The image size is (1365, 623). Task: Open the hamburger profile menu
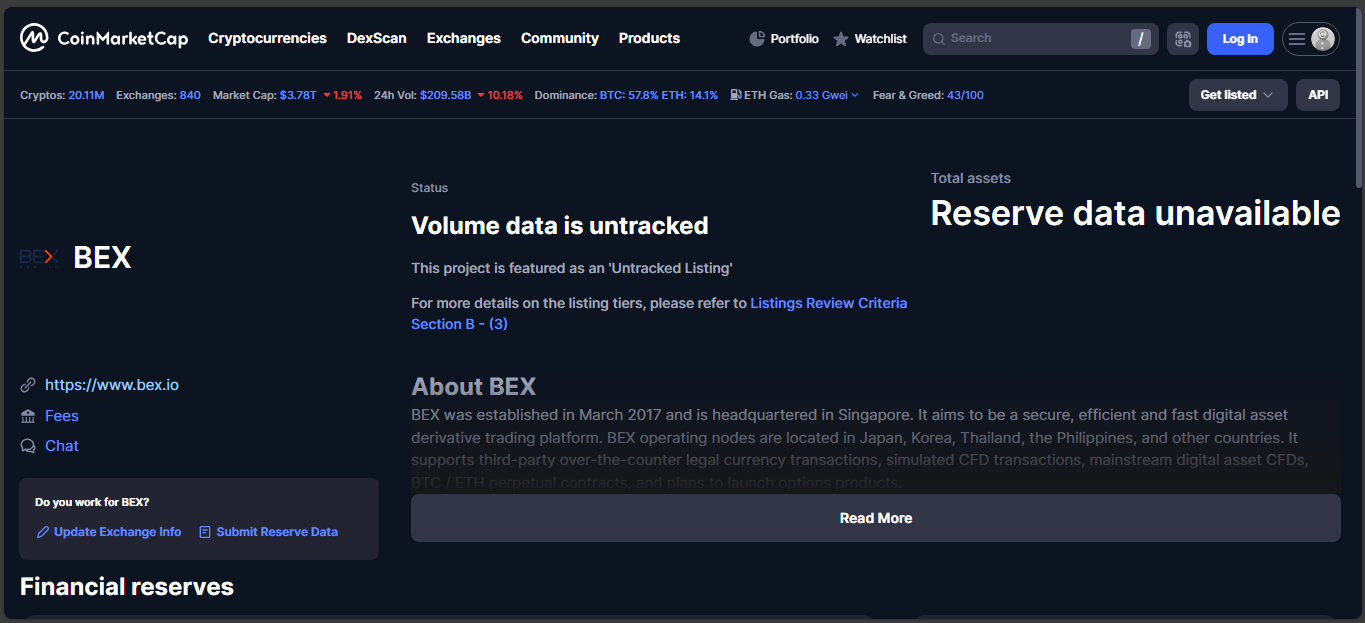coord(1310,39)
